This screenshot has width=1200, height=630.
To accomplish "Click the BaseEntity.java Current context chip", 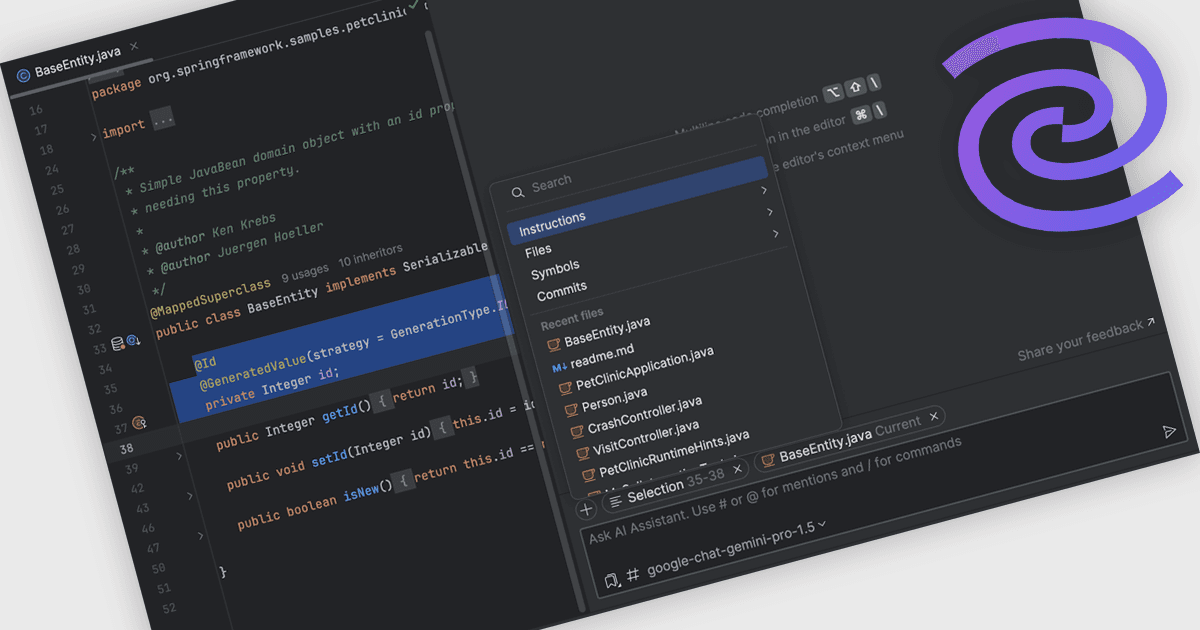I will click(x=850, y=438).
